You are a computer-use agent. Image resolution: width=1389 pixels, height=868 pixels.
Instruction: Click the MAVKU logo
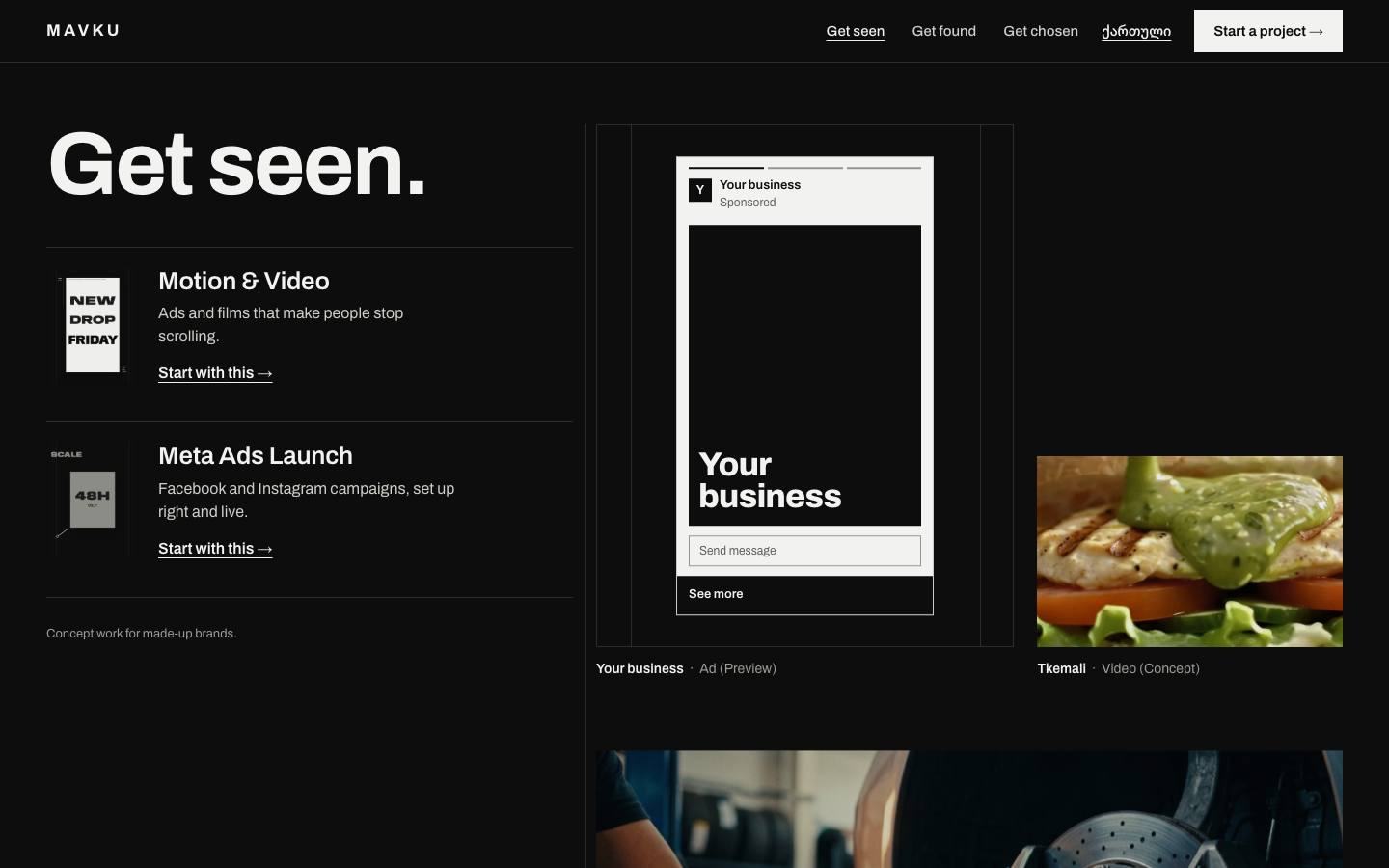83,31
